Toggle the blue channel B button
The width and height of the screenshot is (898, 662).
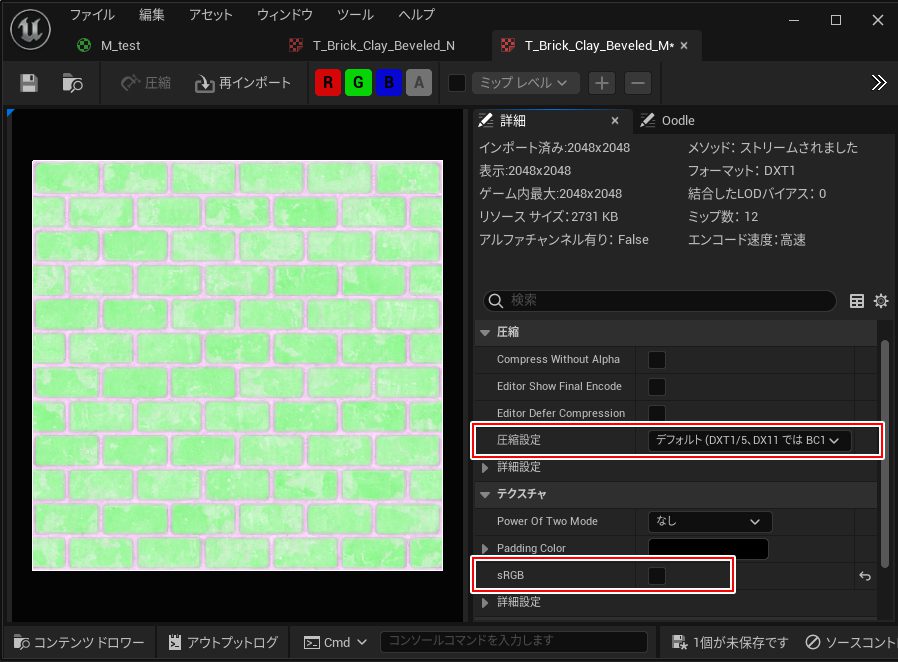[389, 83]
